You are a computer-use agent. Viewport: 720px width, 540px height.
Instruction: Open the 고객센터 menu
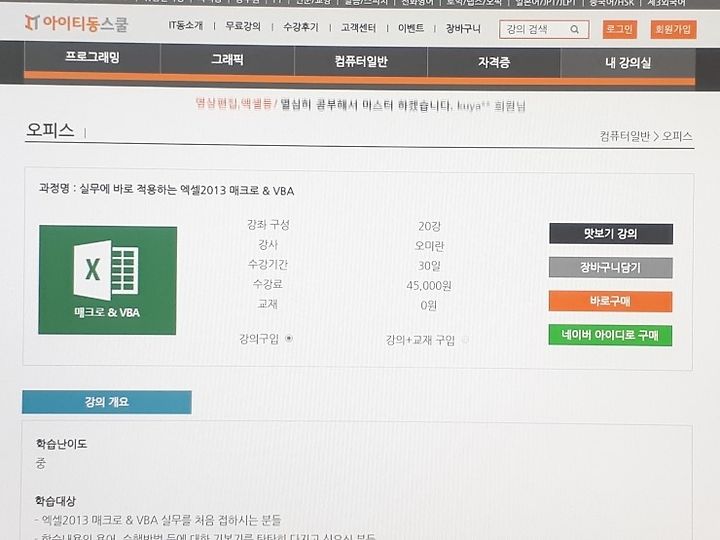[358, 28]
